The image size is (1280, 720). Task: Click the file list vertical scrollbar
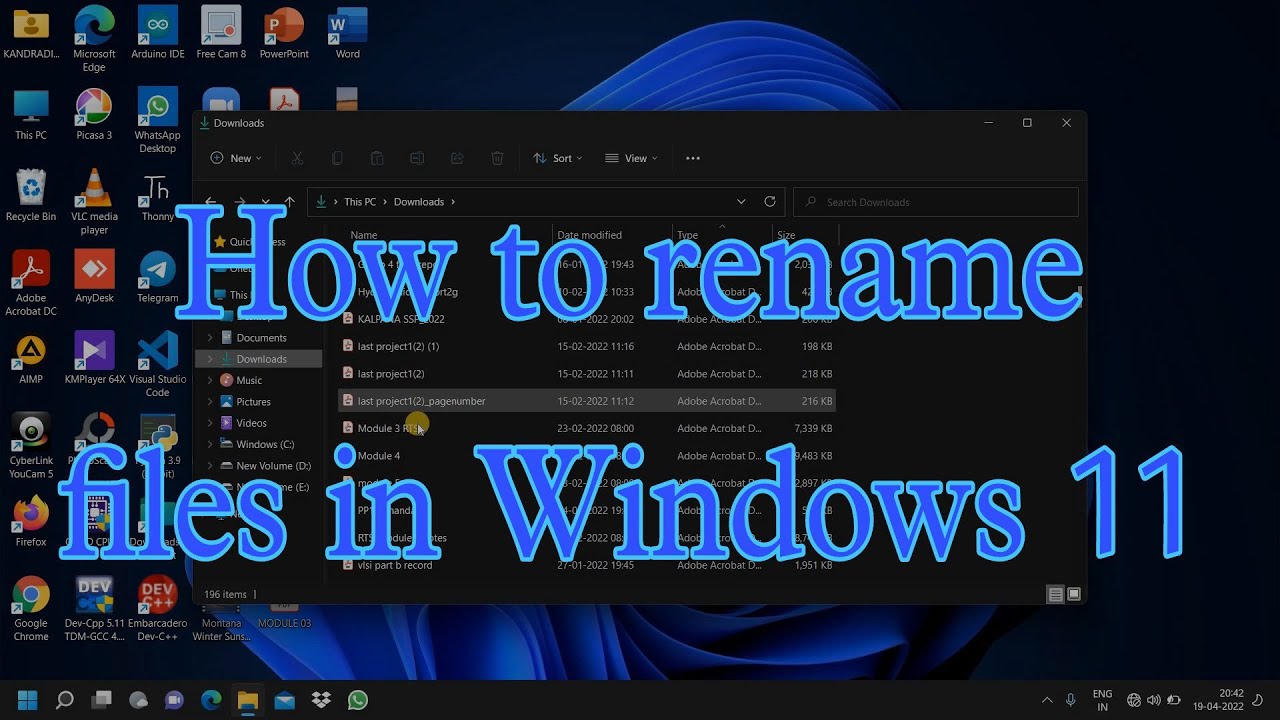pos(1079,295)
